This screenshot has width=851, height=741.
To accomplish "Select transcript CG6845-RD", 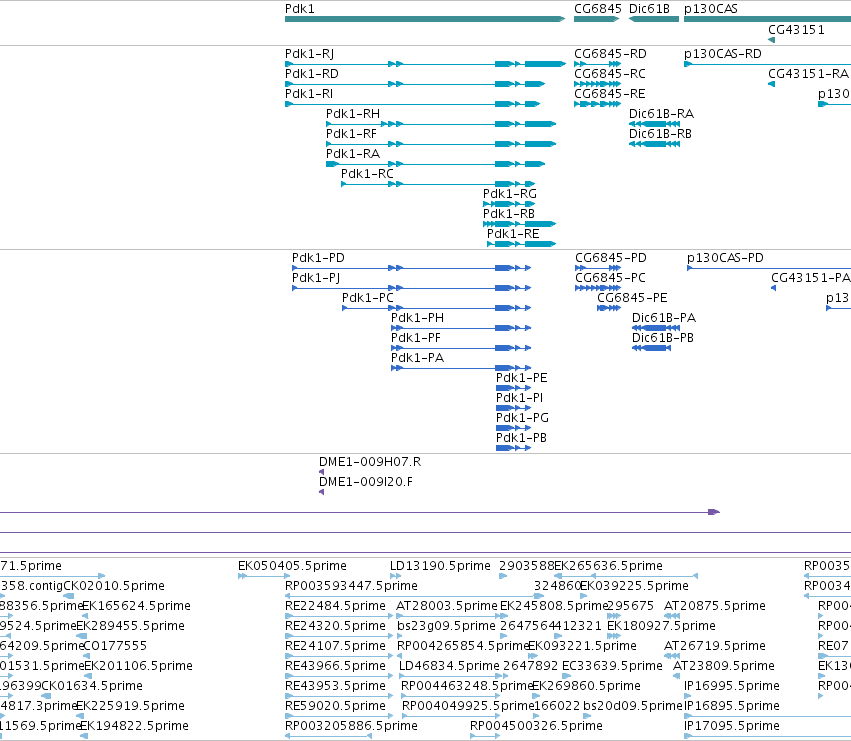I will pyautogui.click(x=598, y=64).
